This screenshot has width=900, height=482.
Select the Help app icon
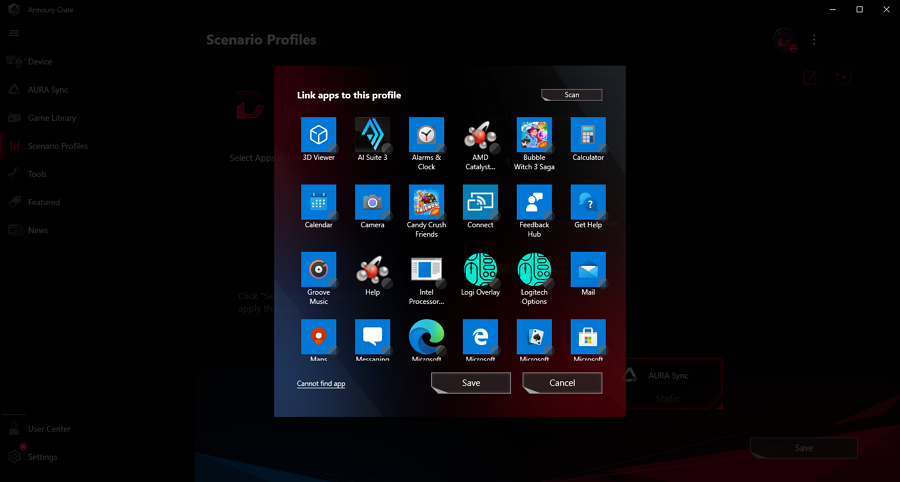[373, 269]
